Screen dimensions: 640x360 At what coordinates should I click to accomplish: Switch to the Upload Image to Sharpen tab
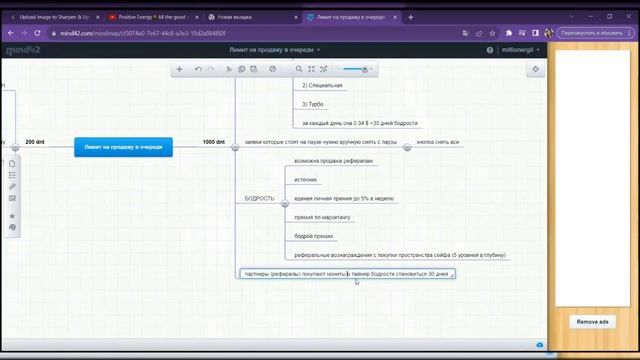pyautogui.click(x=53, y=17)
